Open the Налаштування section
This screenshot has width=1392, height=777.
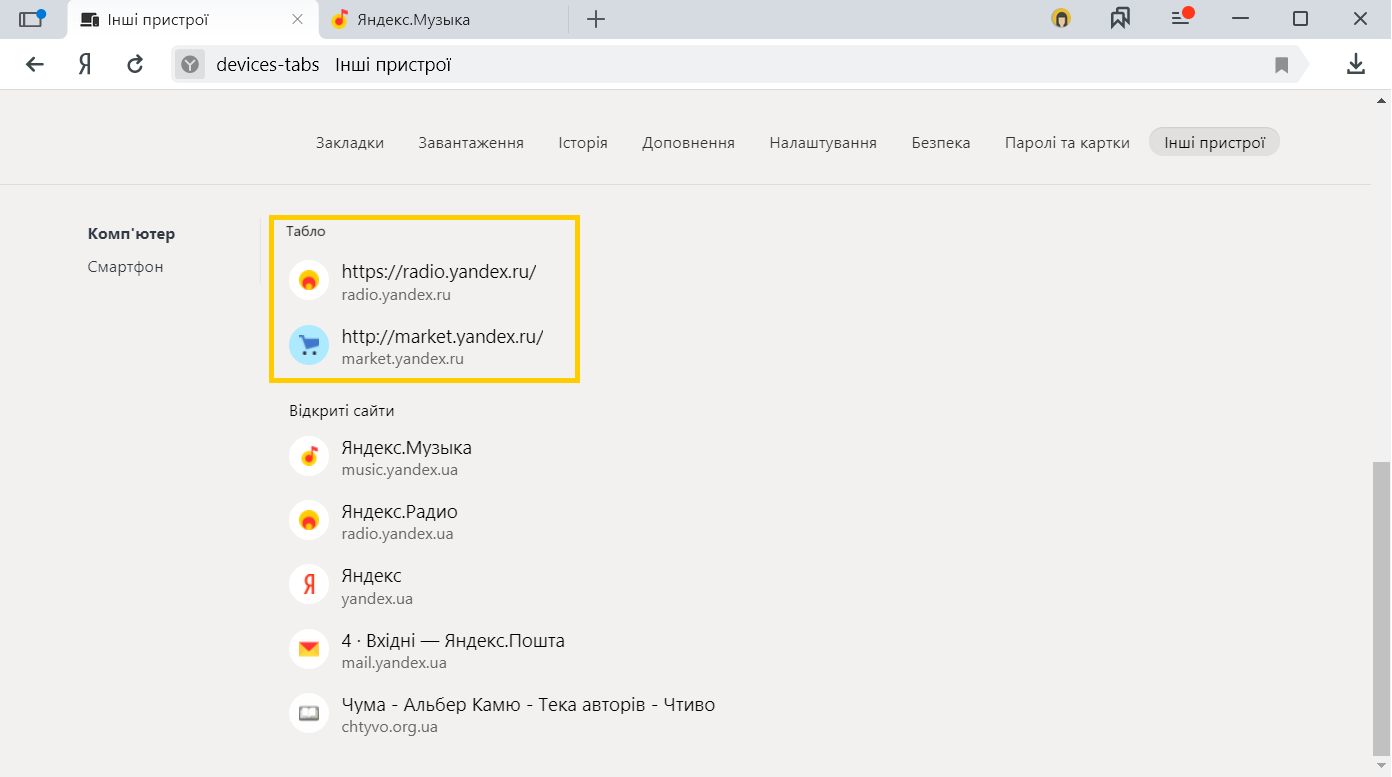pyautogui.click(x=823, y=143)
